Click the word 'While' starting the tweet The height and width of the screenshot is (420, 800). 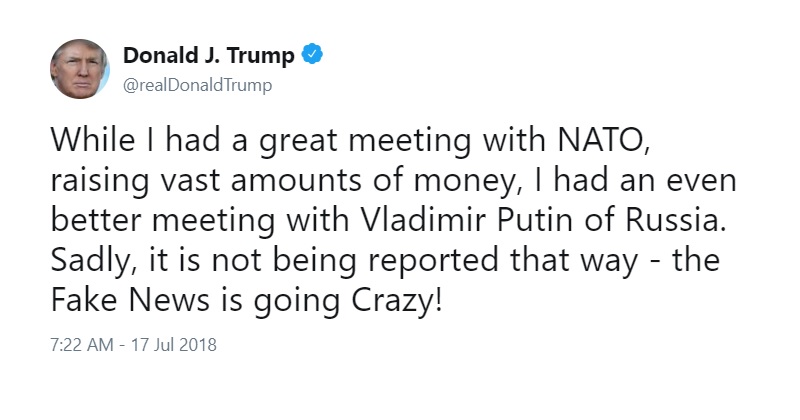pos(93,139)
